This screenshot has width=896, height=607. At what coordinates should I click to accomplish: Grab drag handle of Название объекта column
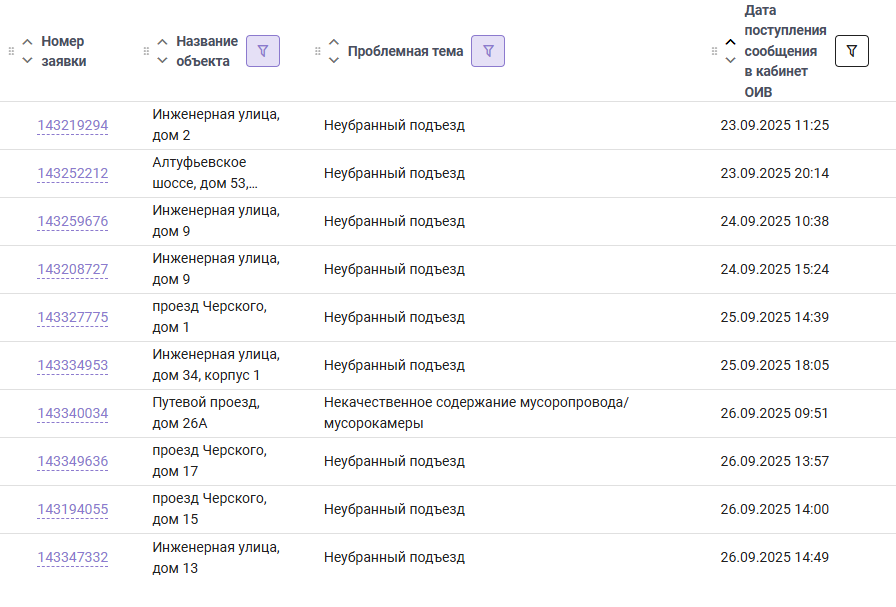(146, 51)
